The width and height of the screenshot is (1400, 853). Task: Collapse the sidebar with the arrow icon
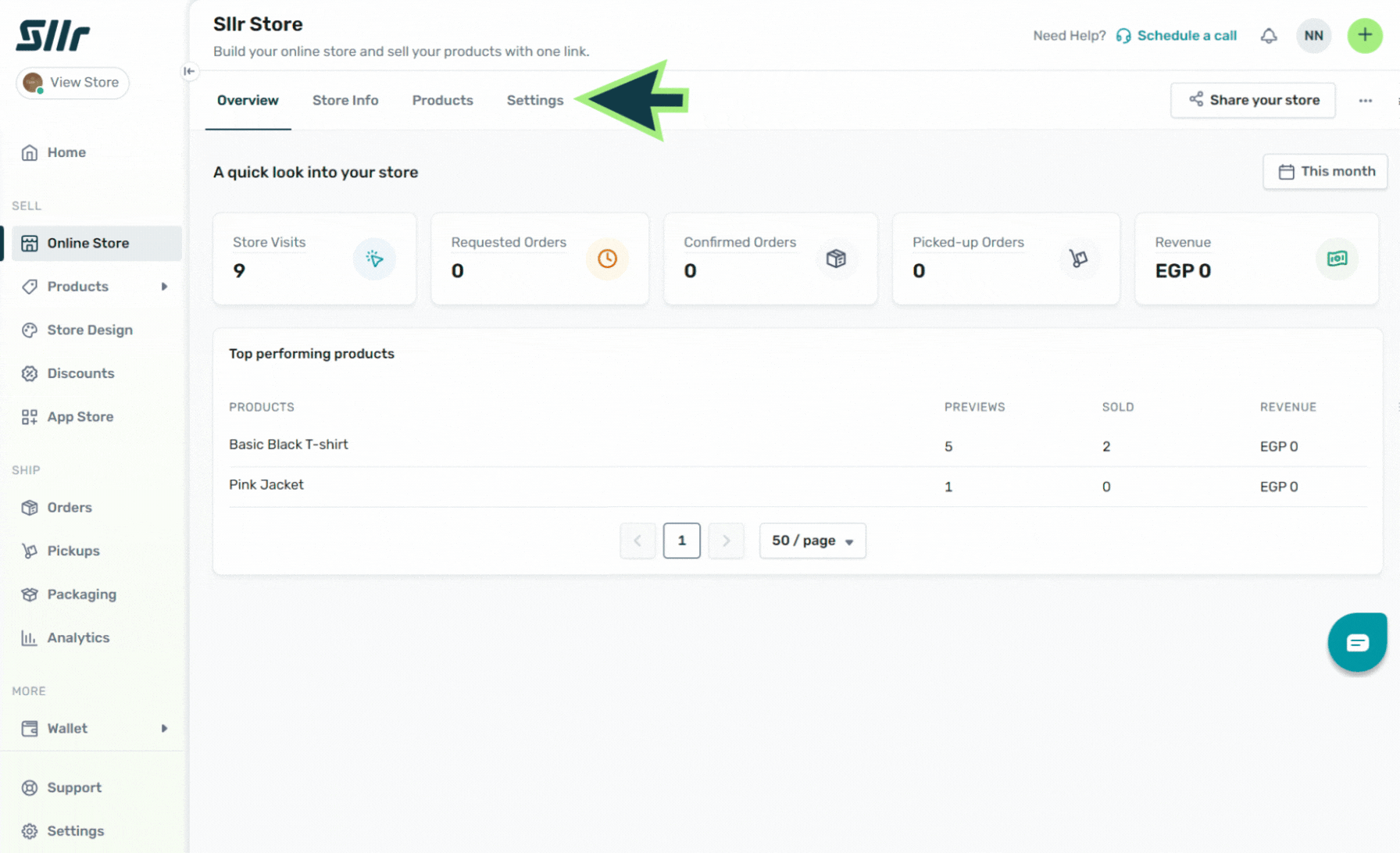189,71
